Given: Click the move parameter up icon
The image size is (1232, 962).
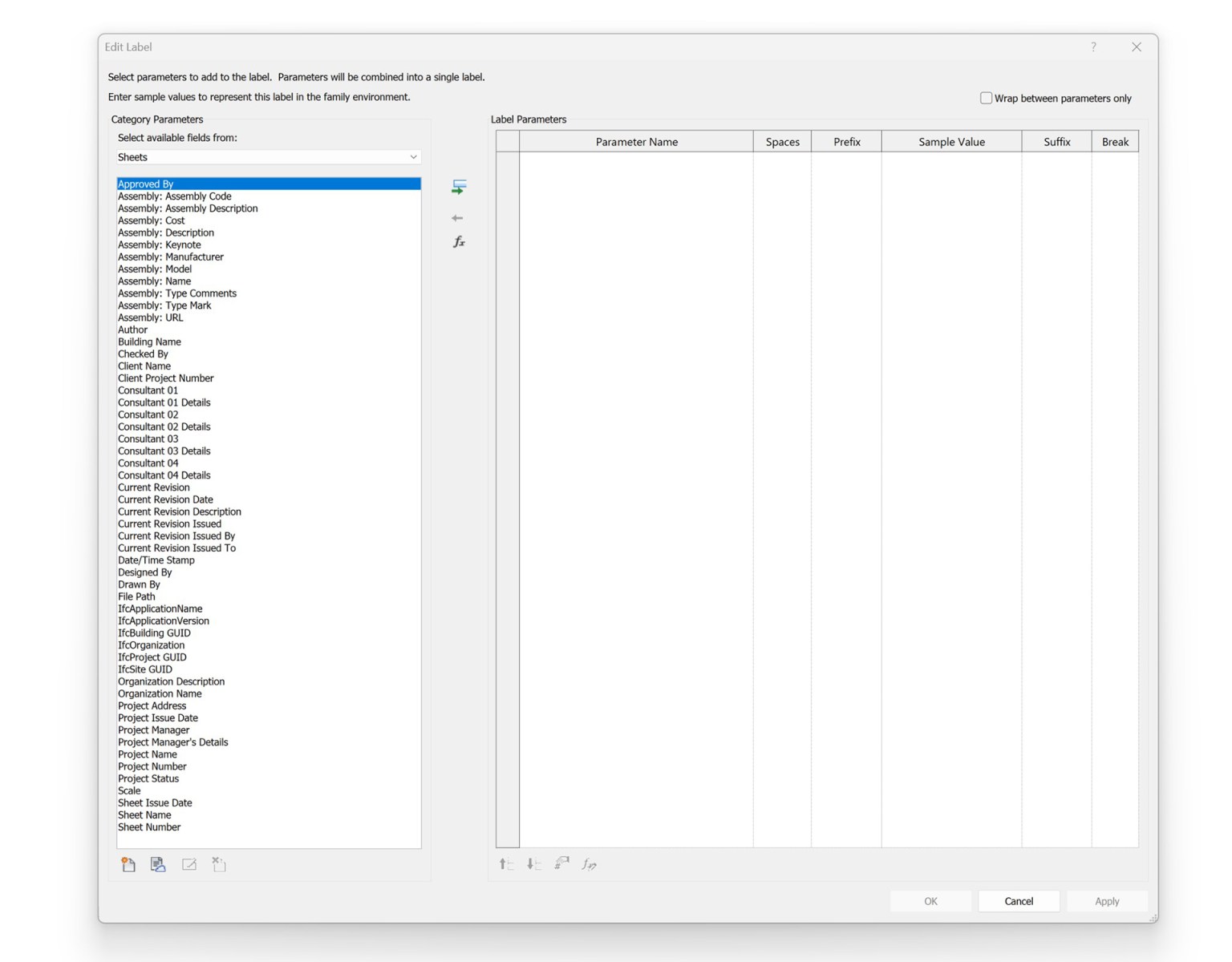Looking at the screenshot, I should (505, 864).
